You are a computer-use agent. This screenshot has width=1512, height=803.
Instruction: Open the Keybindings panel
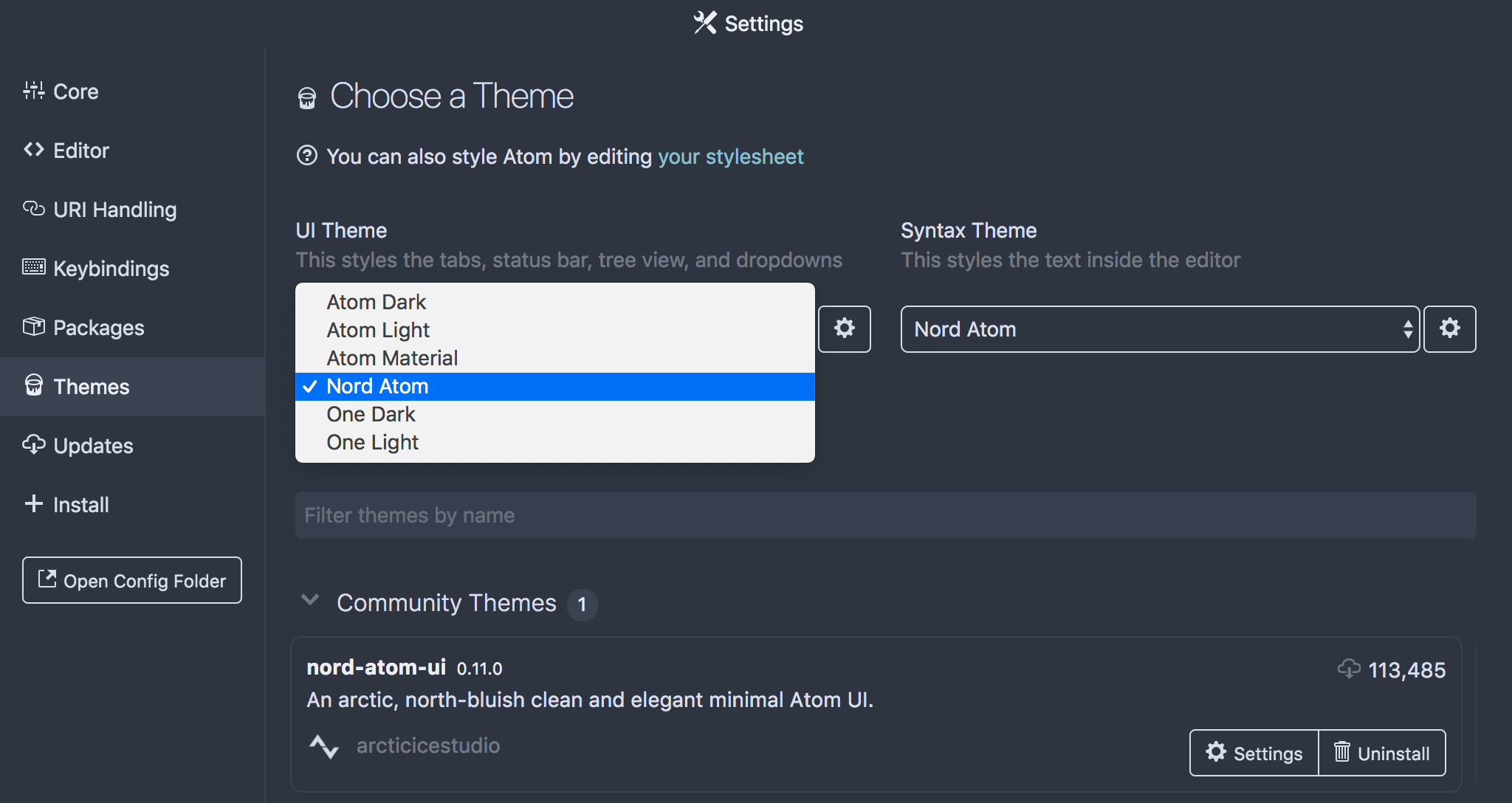pos(132,269)
